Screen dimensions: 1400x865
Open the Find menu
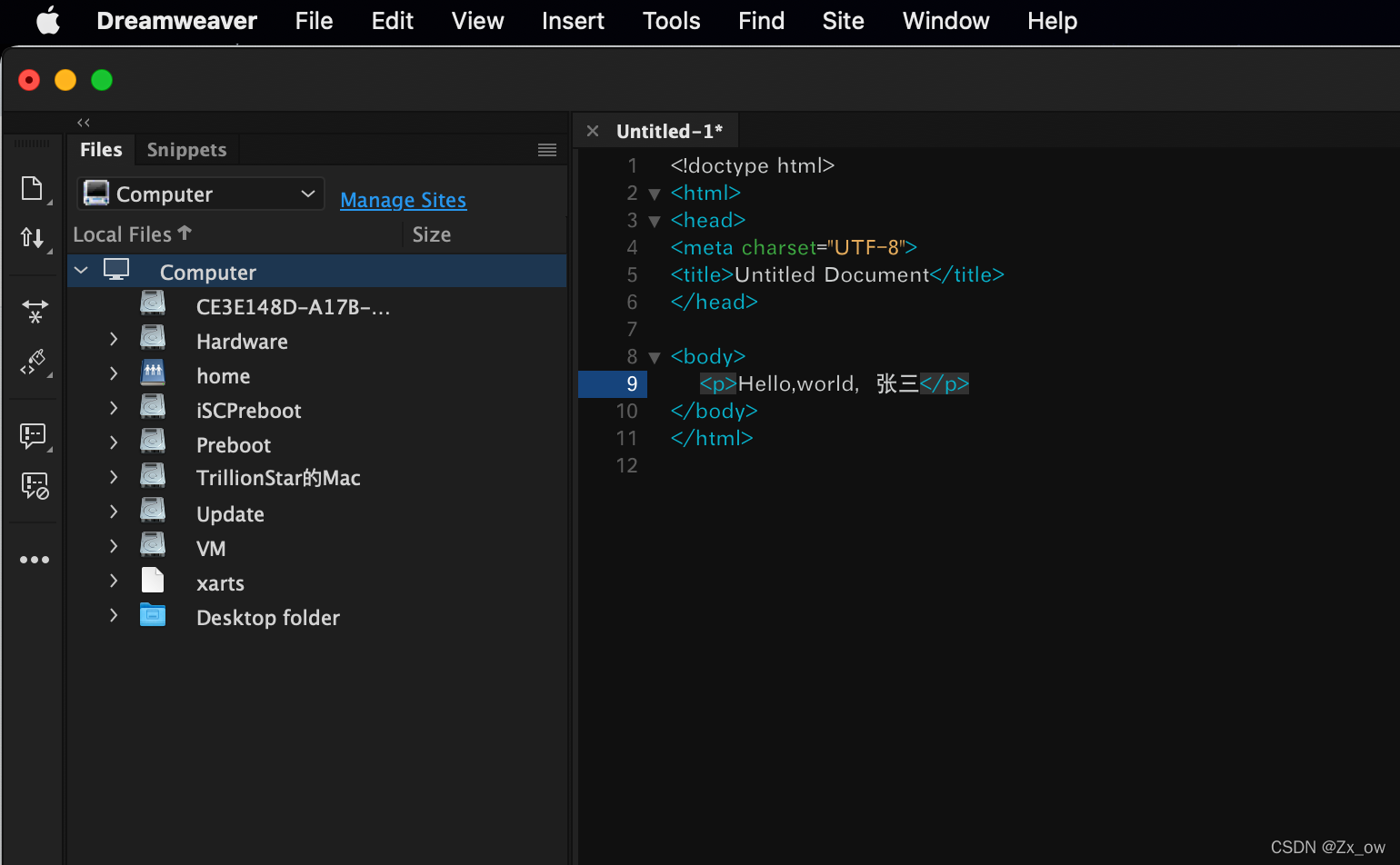click(x=761, y=20)
